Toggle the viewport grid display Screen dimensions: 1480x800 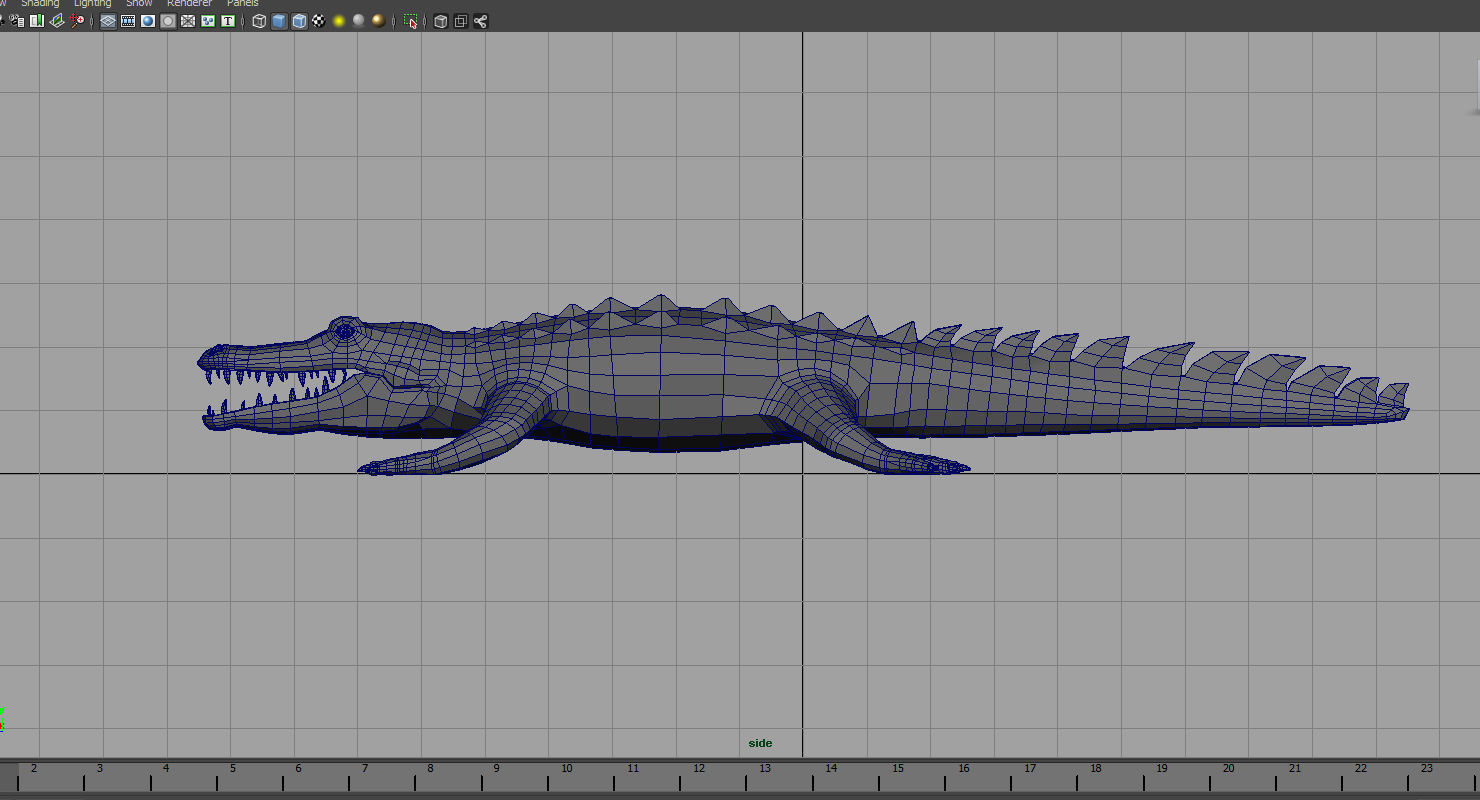pos(108,21)
